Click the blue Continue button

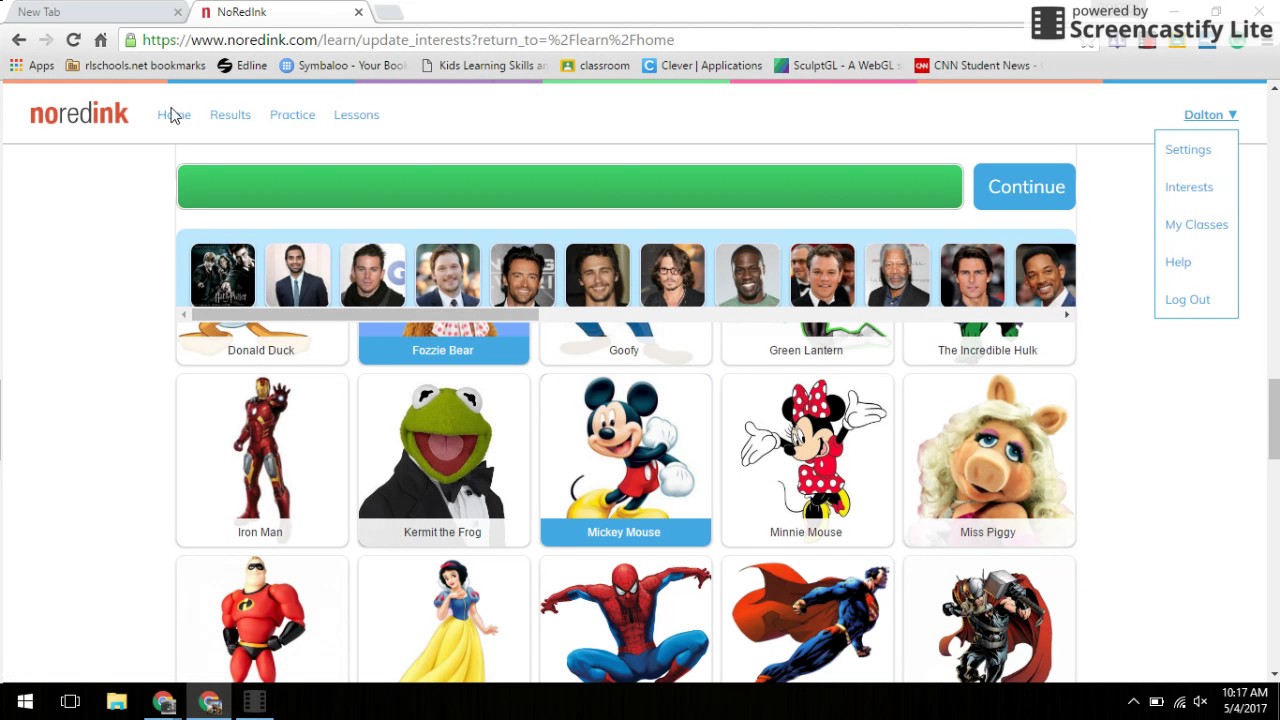(x=1025, y=187)
